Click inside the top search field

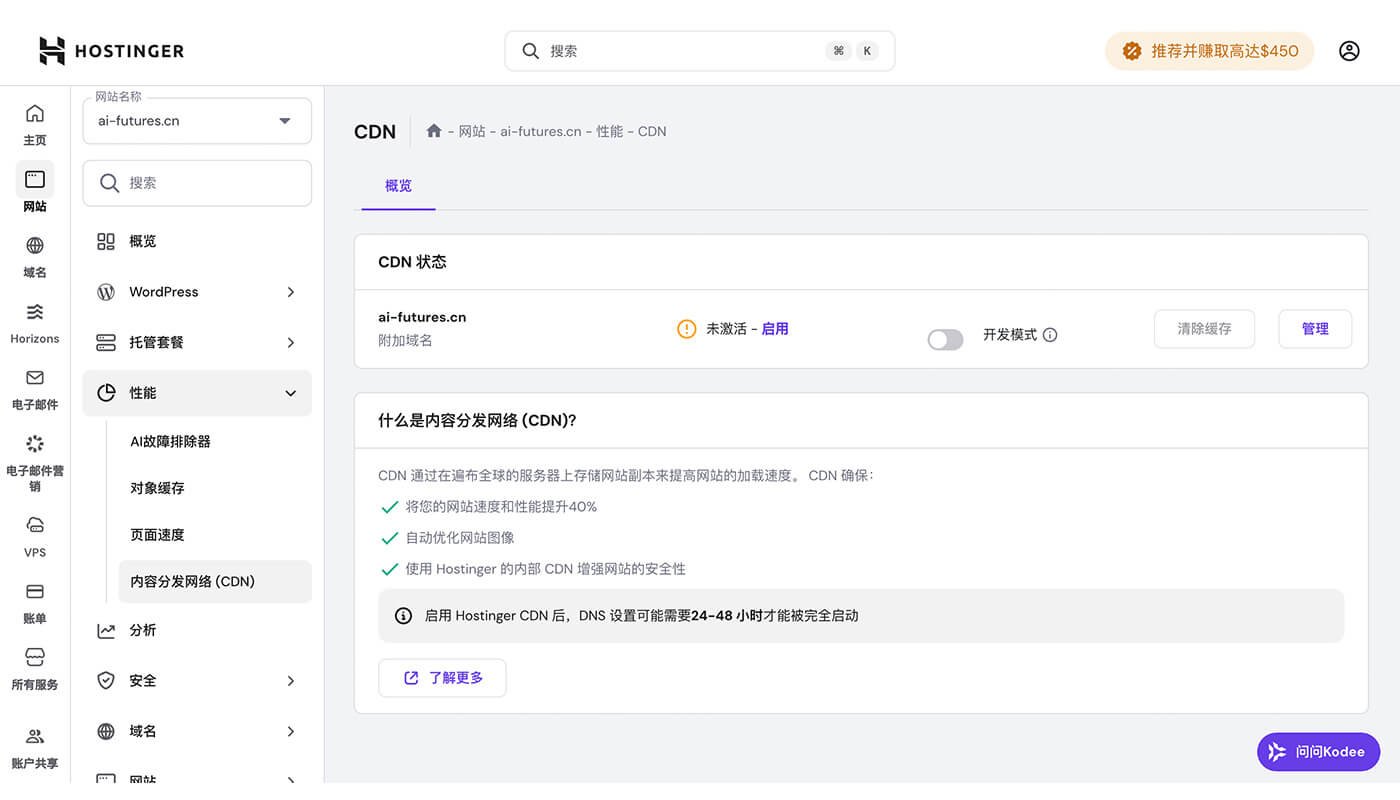coord(700,50)
